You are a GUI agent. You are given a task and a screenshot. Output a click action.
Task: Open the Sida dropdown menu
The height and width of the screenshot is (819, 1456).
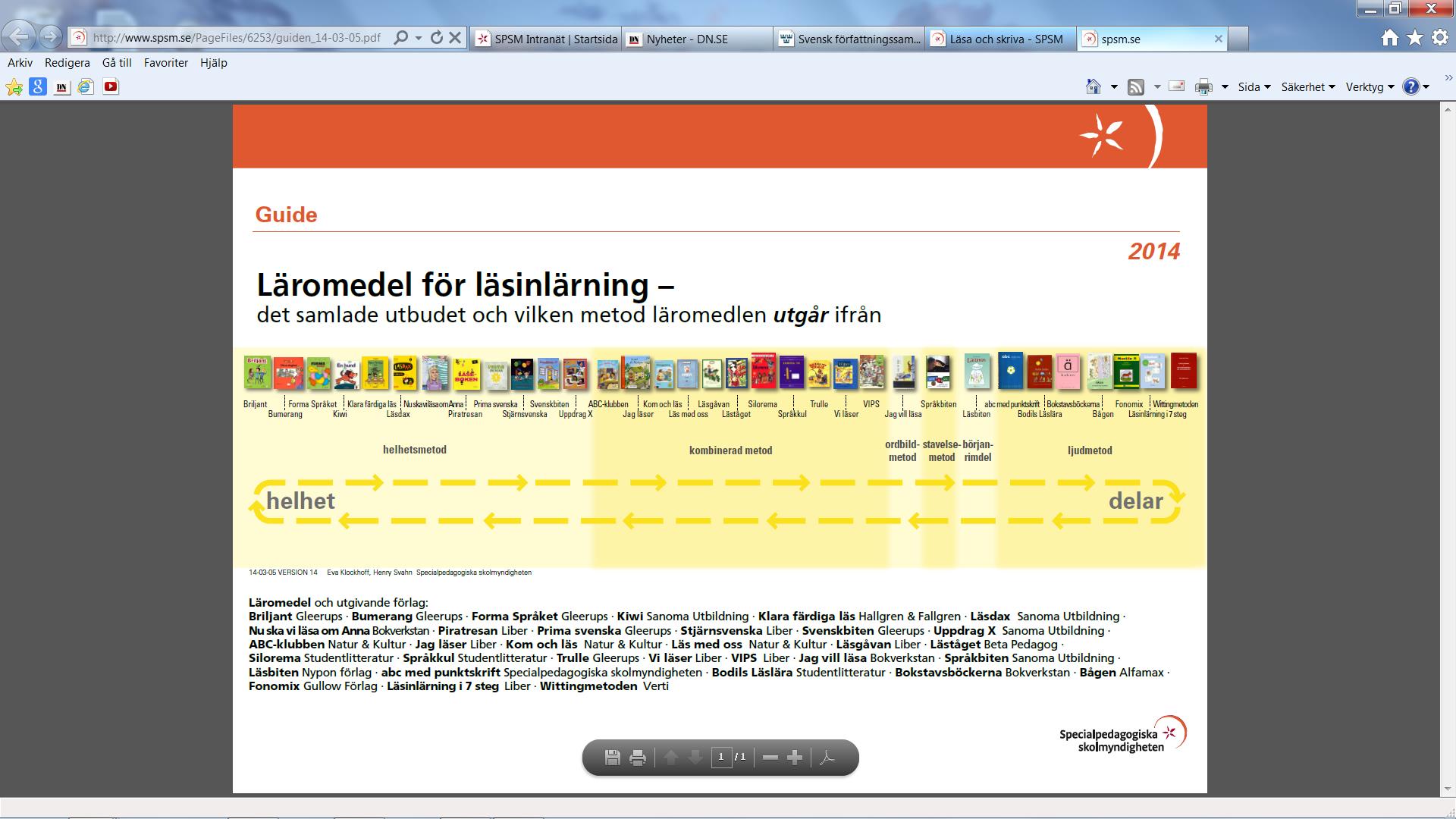click(1254, 87)
